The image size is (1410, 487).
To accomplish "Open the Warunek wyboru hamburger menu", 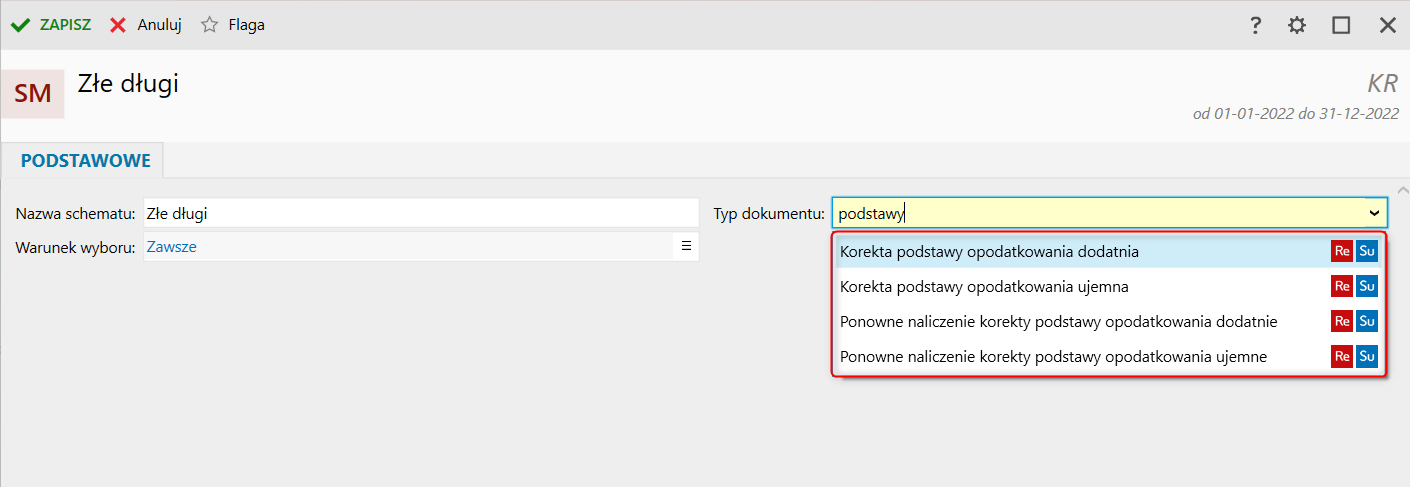I will [686, 246].
